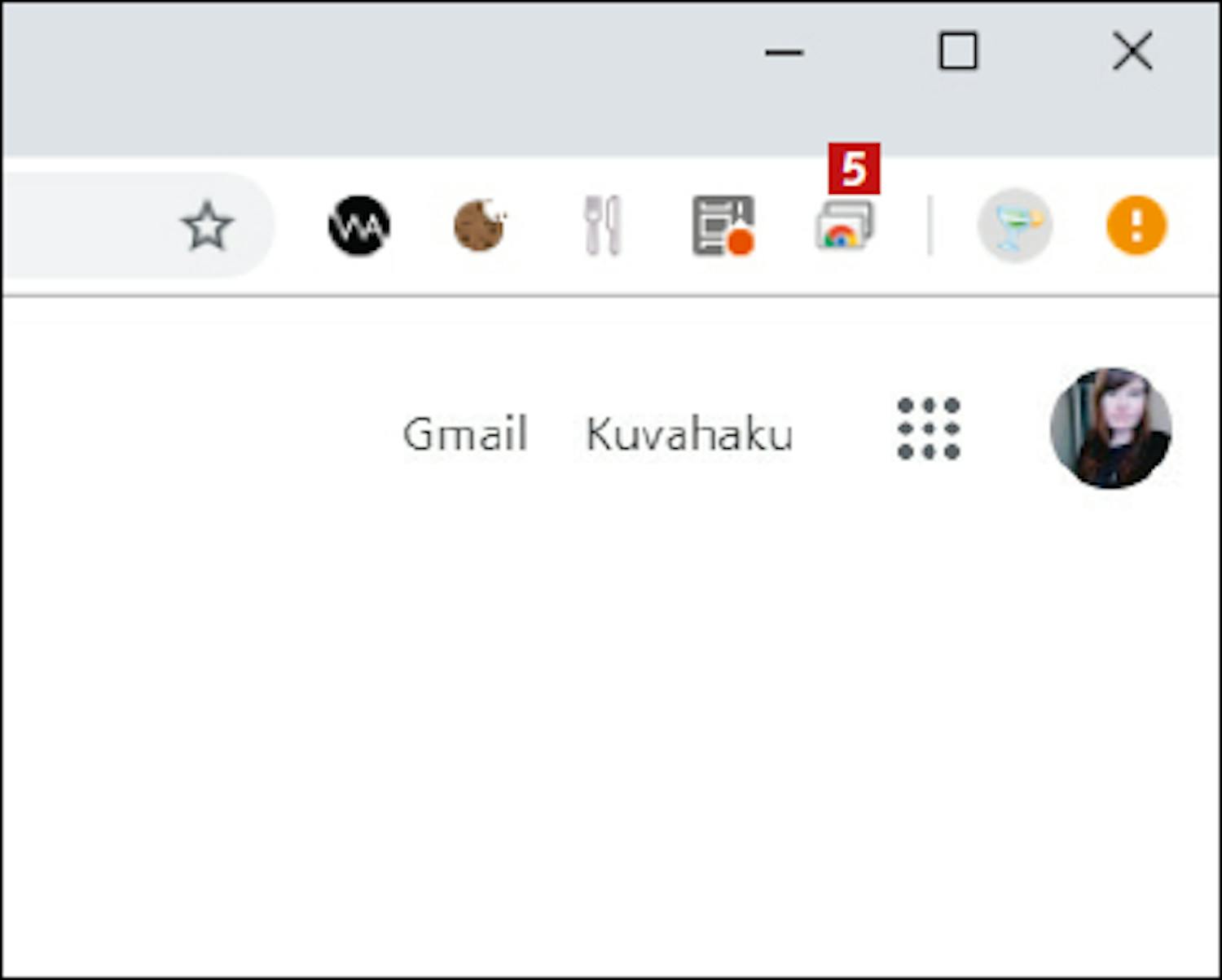Open the Google account photo menu
Screen dimensions: 1222x980
point(1111,428)
